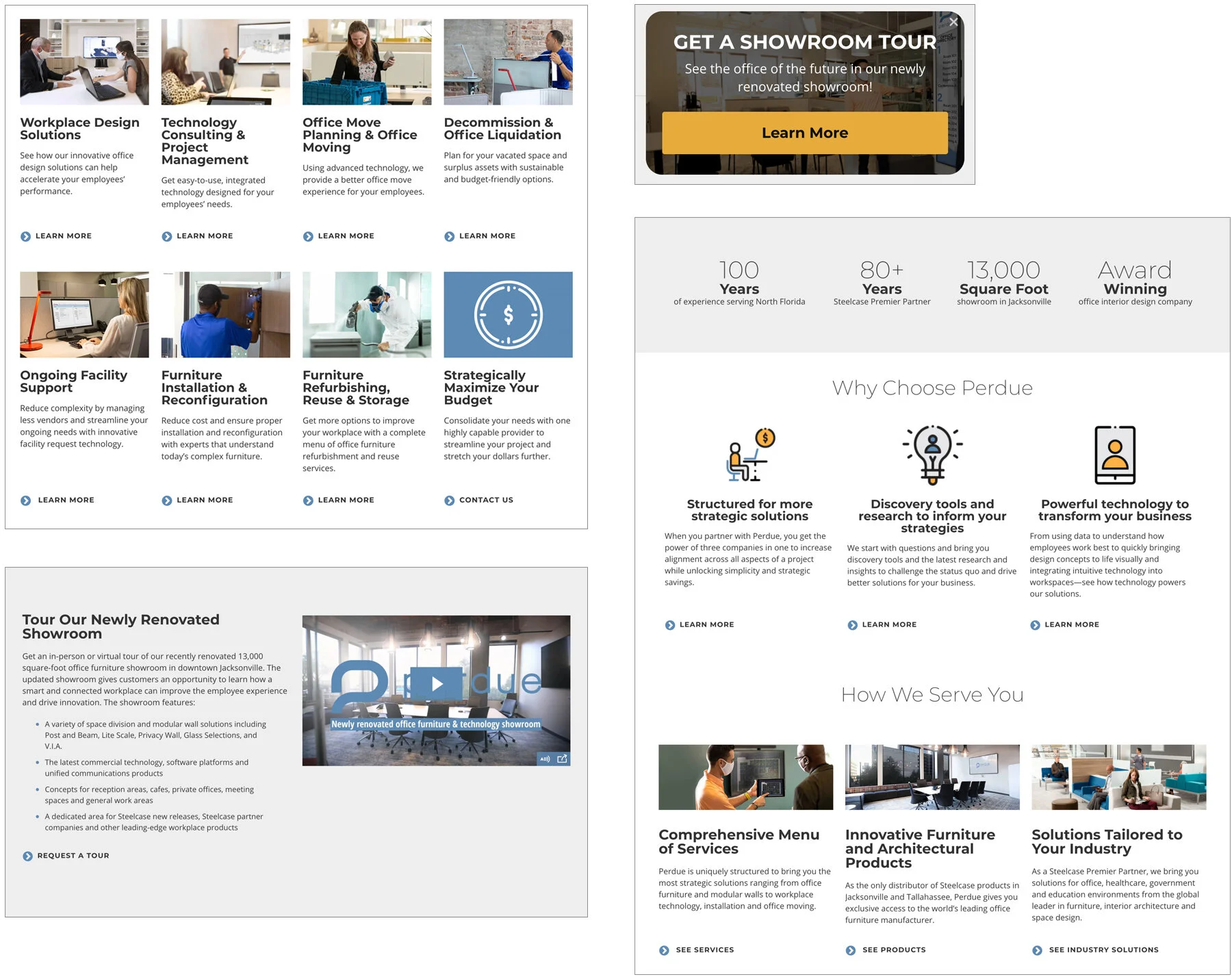The image size is (1232, 977).
Task: Click the dollar clock budget icon
Action: [508, 315]
